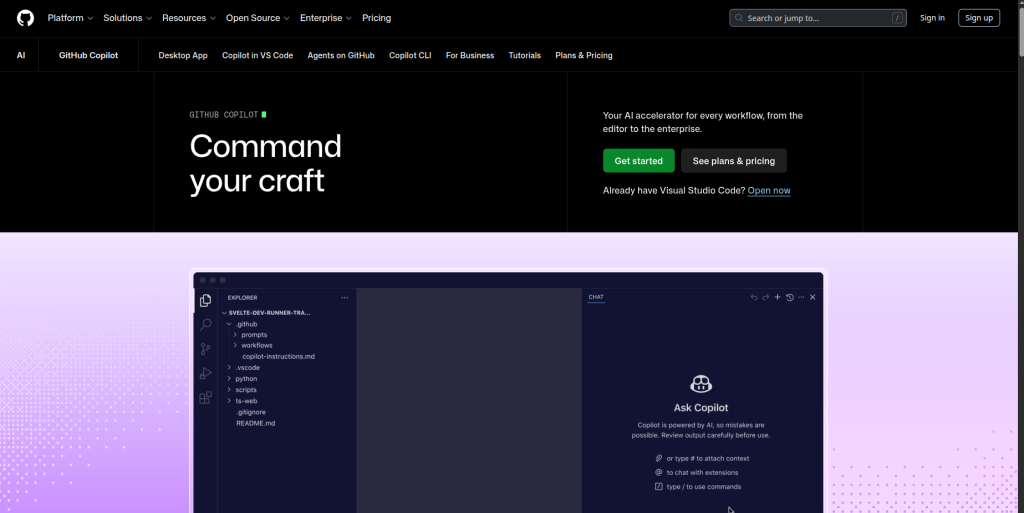
Task: Click the Sign up button
Action: click(979, 18)
